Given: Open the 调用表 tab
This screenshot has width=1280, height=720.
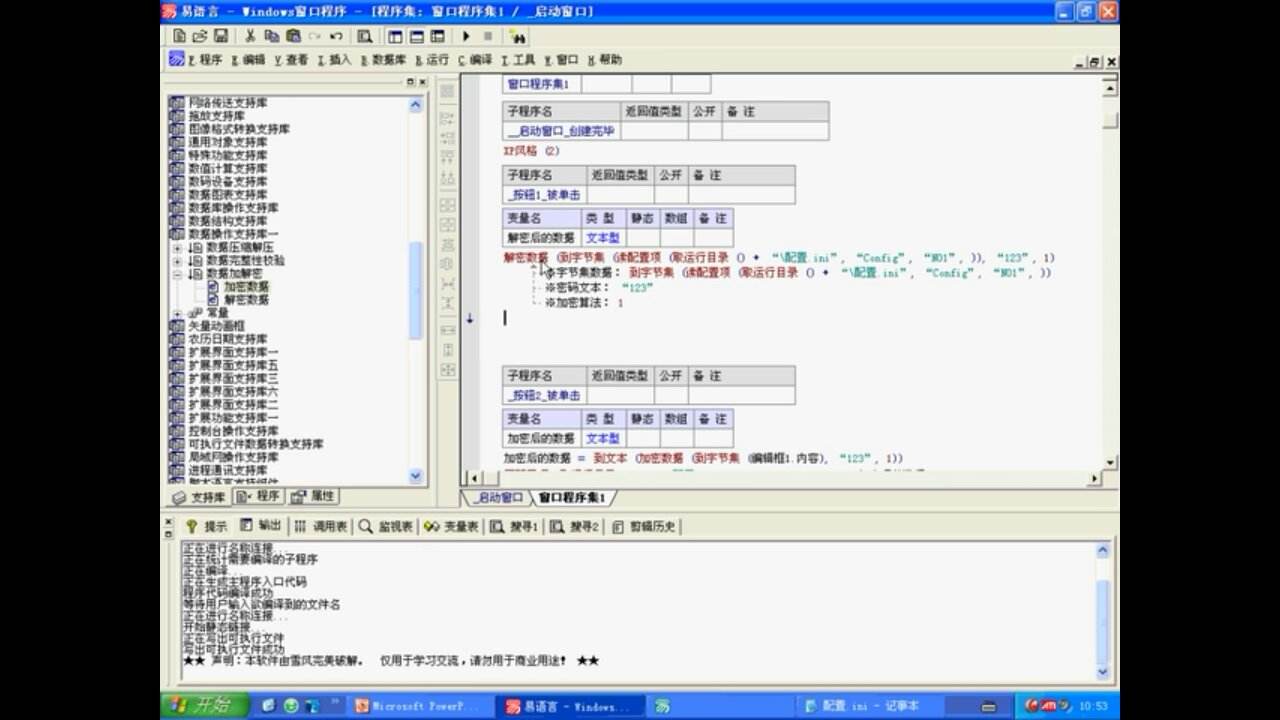Looking at the screenshot, I should (321, 526).
